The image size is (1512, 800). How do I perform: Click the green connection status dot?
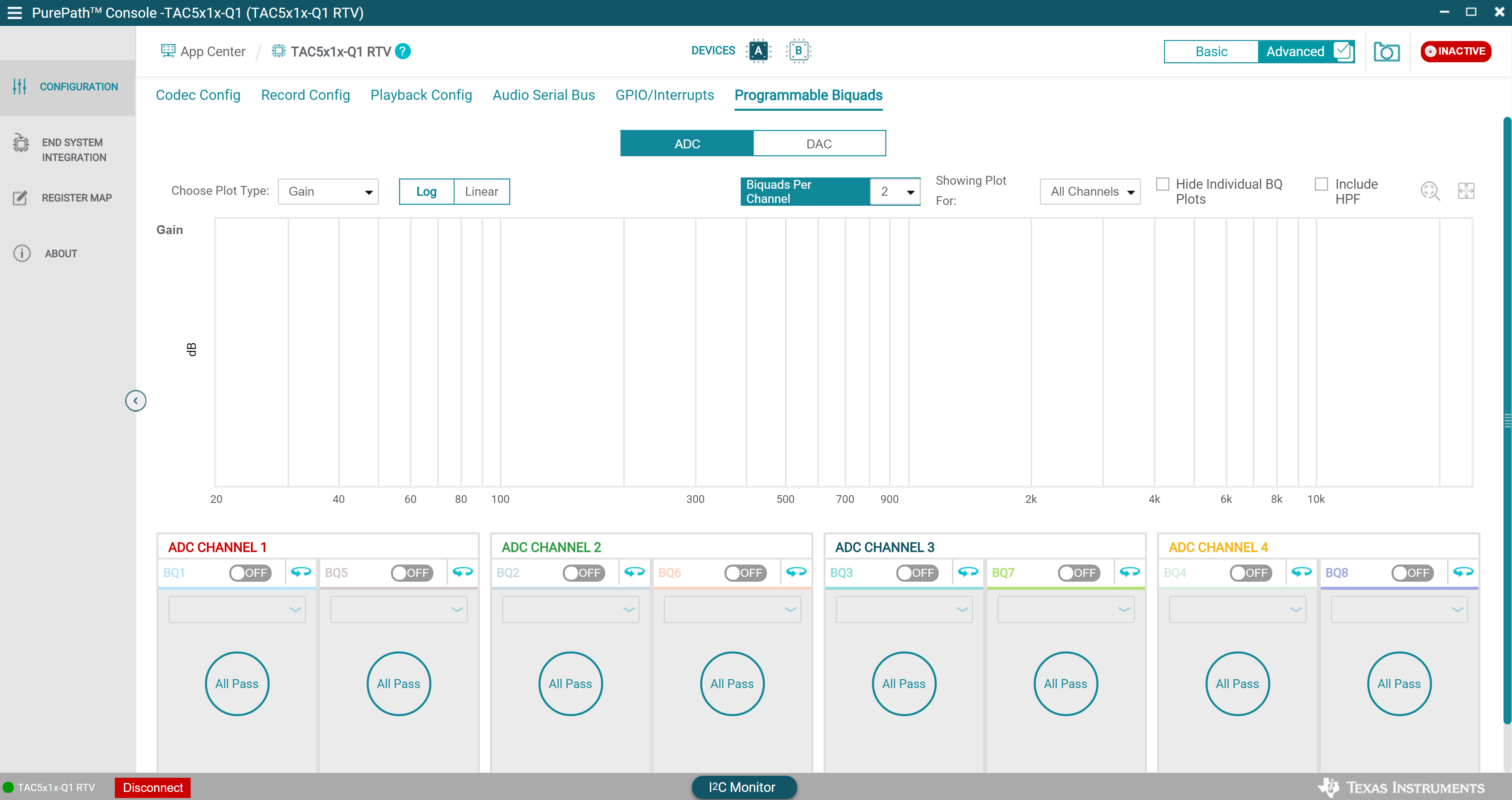pyautogui.click(x=8, y=788)
